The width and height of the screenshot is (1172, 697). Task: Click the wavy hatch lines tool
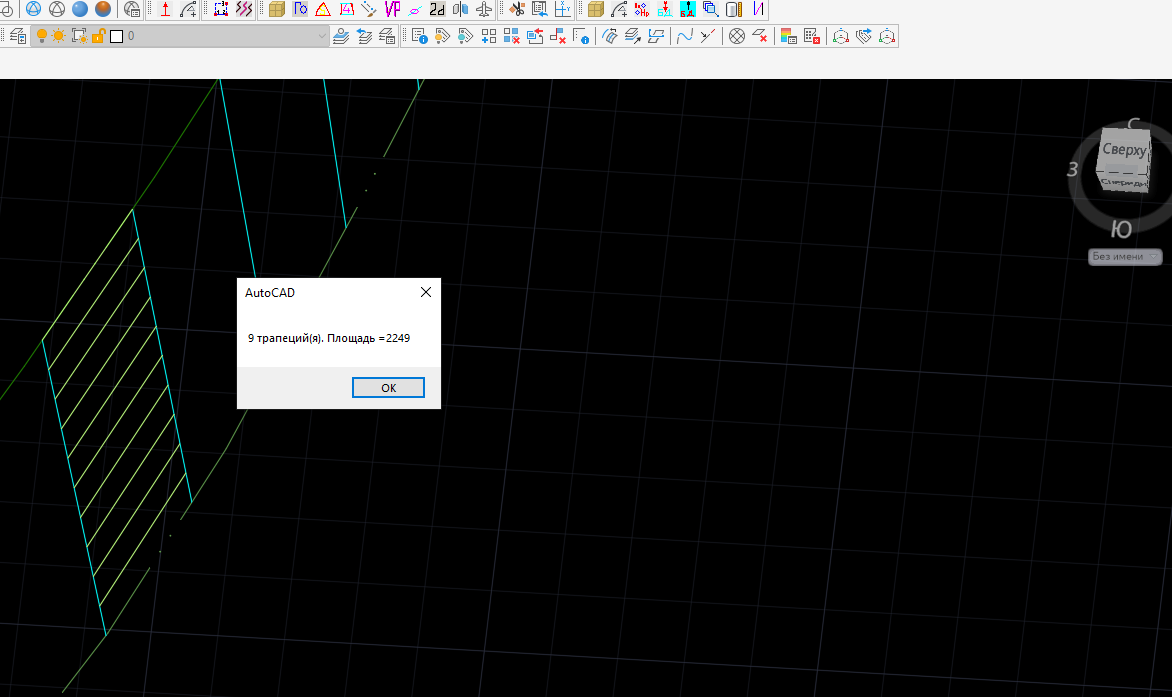244,9
